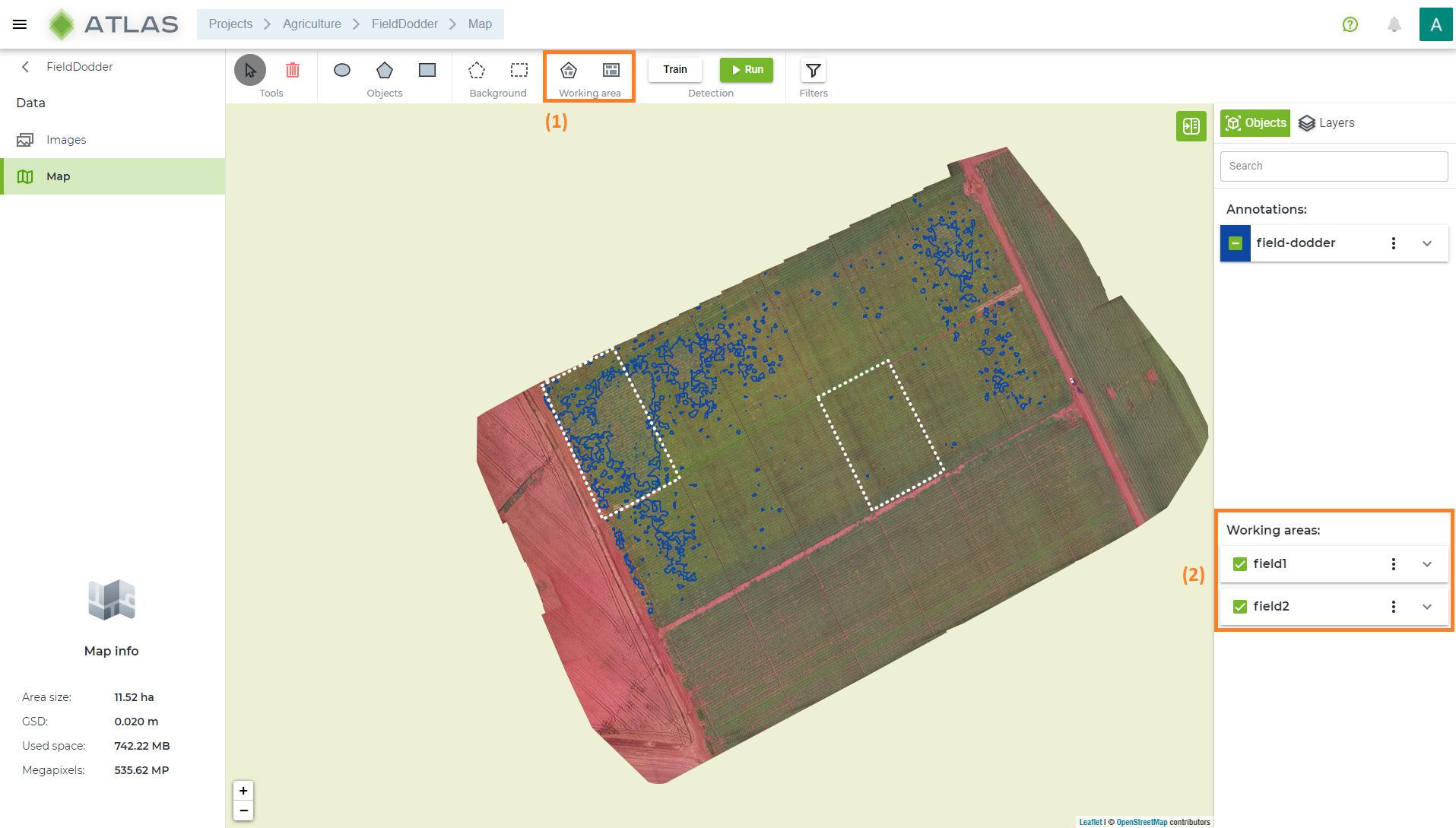This screenshot has height=828, width=1456.
Task: Select the dashed rectangle background tool
Action: tap(519, 70)
